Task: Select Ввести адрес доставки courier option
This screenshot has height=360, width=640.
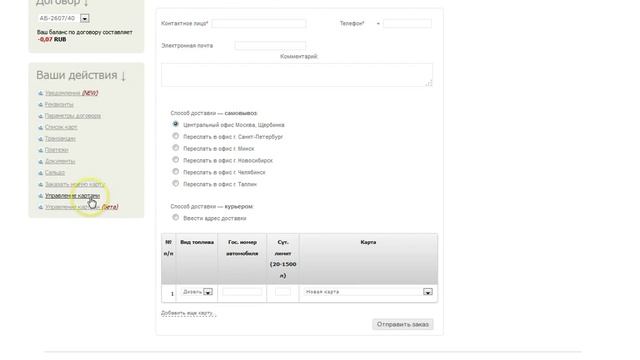Action: click(x=176, y=218)
